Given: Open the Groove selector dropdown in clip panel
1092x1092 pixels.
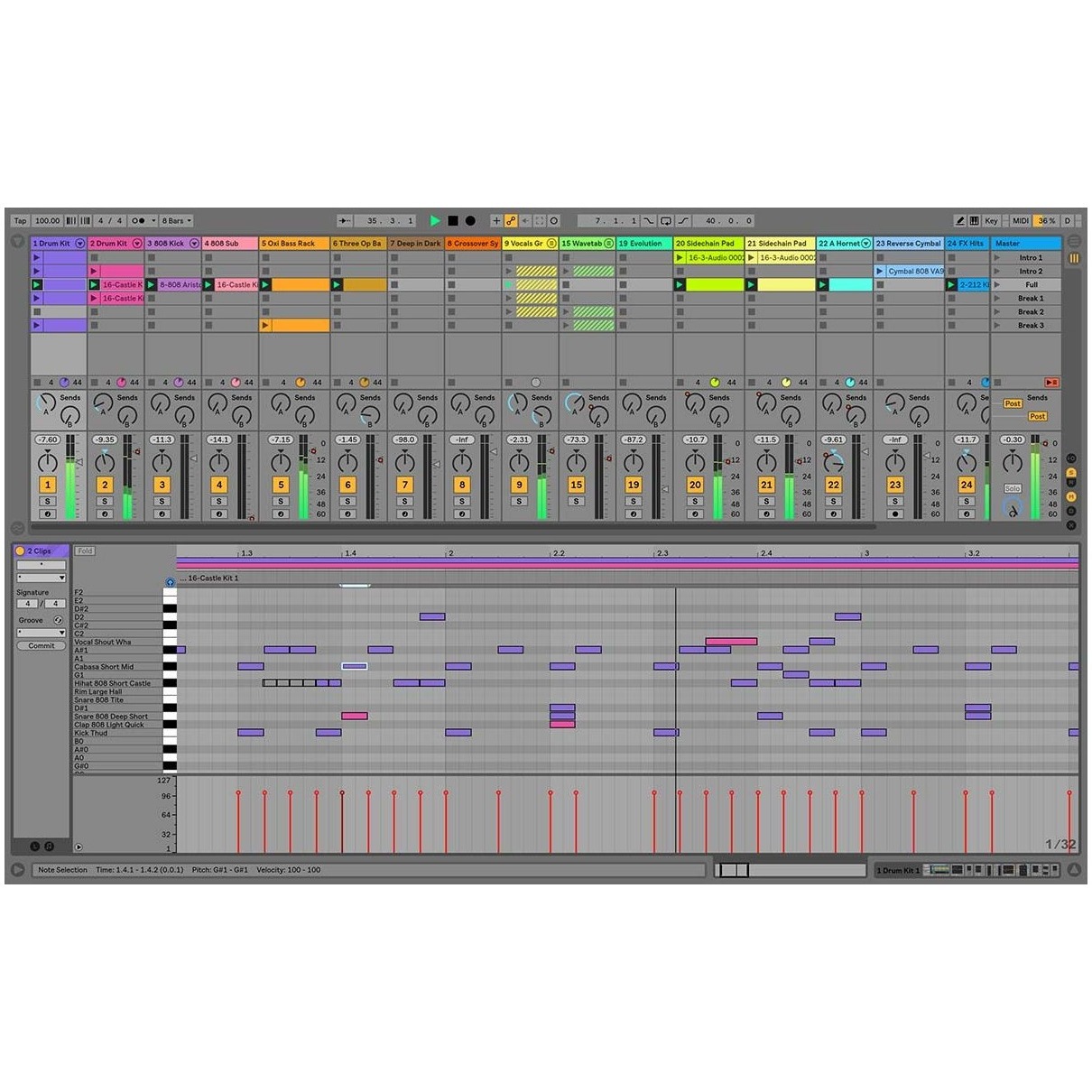Looking at the screenshot, I should click(41, 633).
